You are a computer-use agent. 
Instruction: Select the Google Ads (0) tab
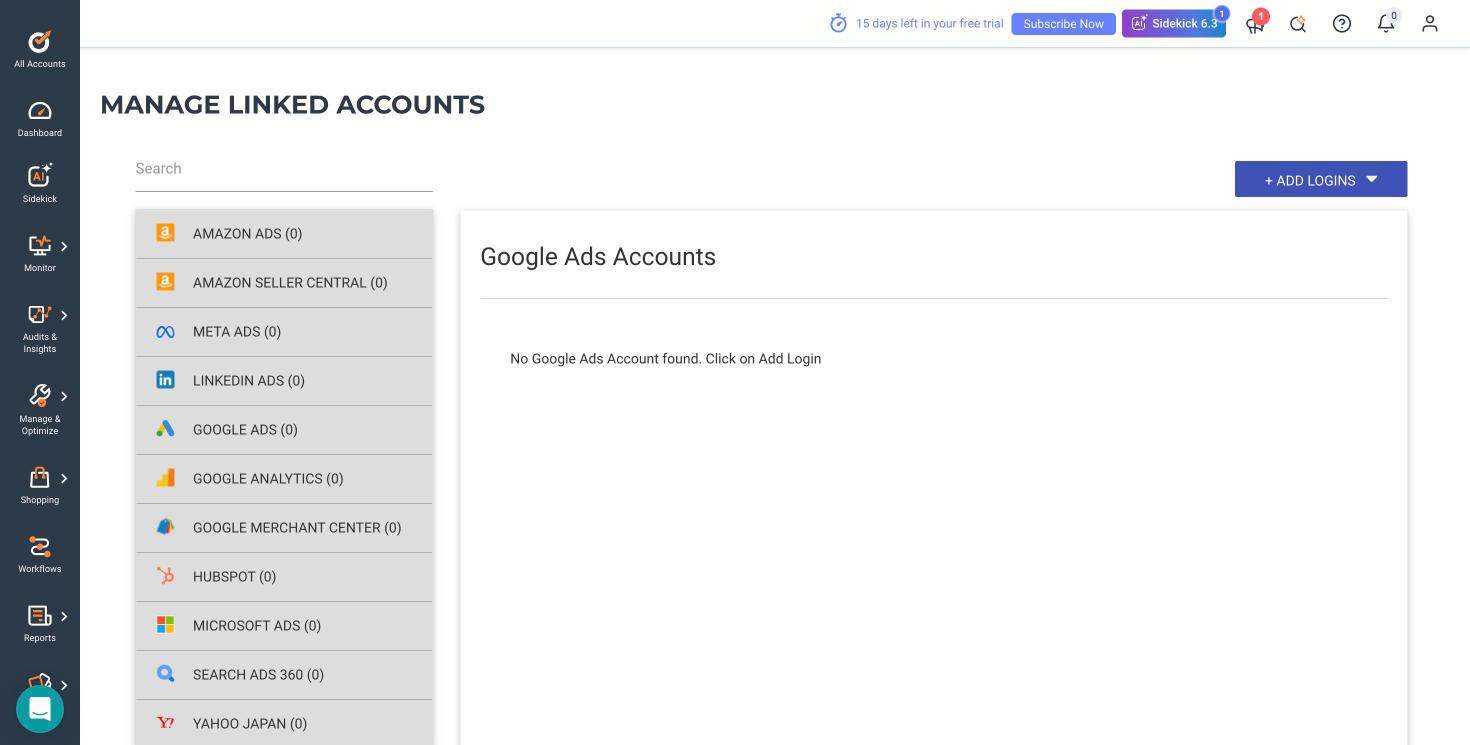coord(284,430)
